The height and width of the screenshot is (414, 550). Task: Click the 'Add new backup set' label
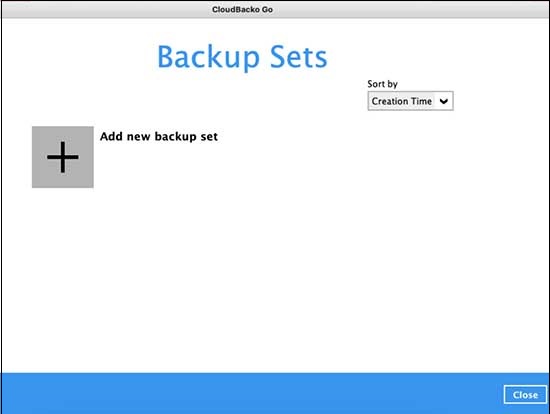click(x=159, y=136)
